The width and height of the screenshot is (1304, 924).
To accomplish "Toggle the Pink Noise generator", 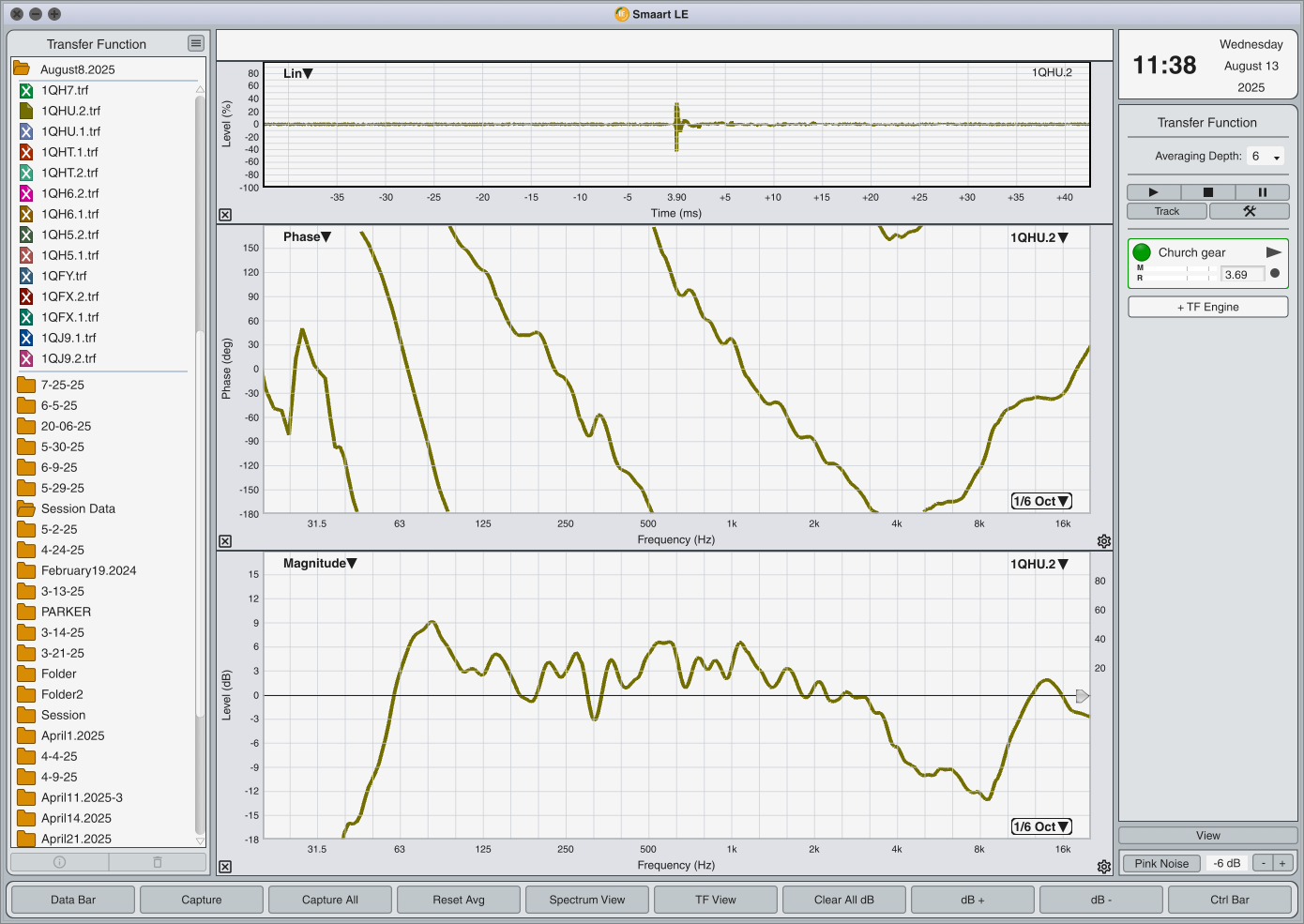I will tap(1161, 863).
